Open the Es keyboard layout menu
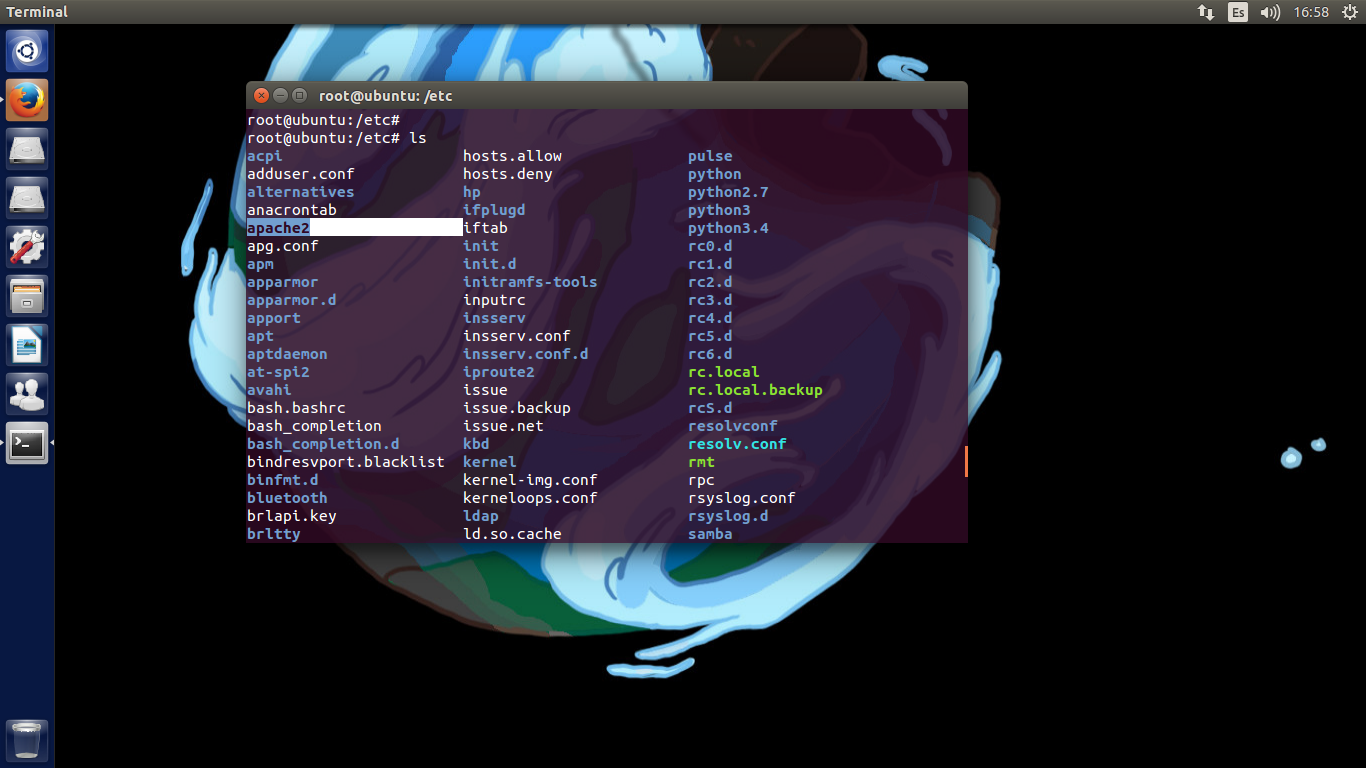Screen dimensions: 1366x768 coord(1238,12)
